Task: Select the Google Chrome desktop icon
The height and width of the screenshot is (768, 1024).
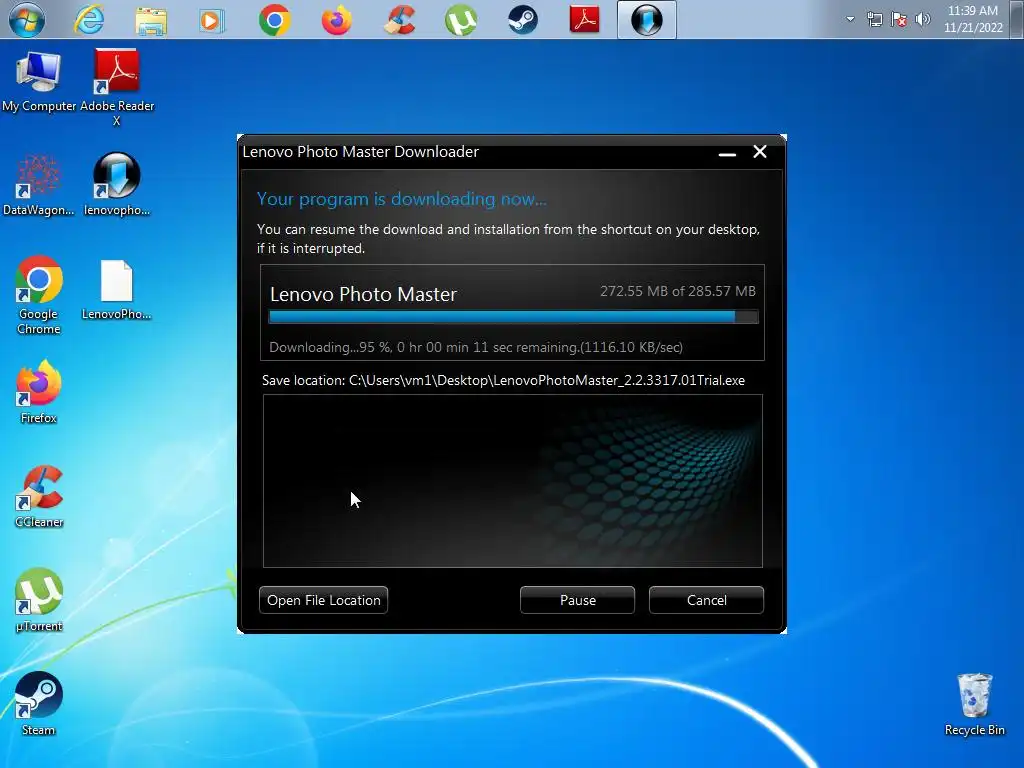Action: click(x=39, y=295)
